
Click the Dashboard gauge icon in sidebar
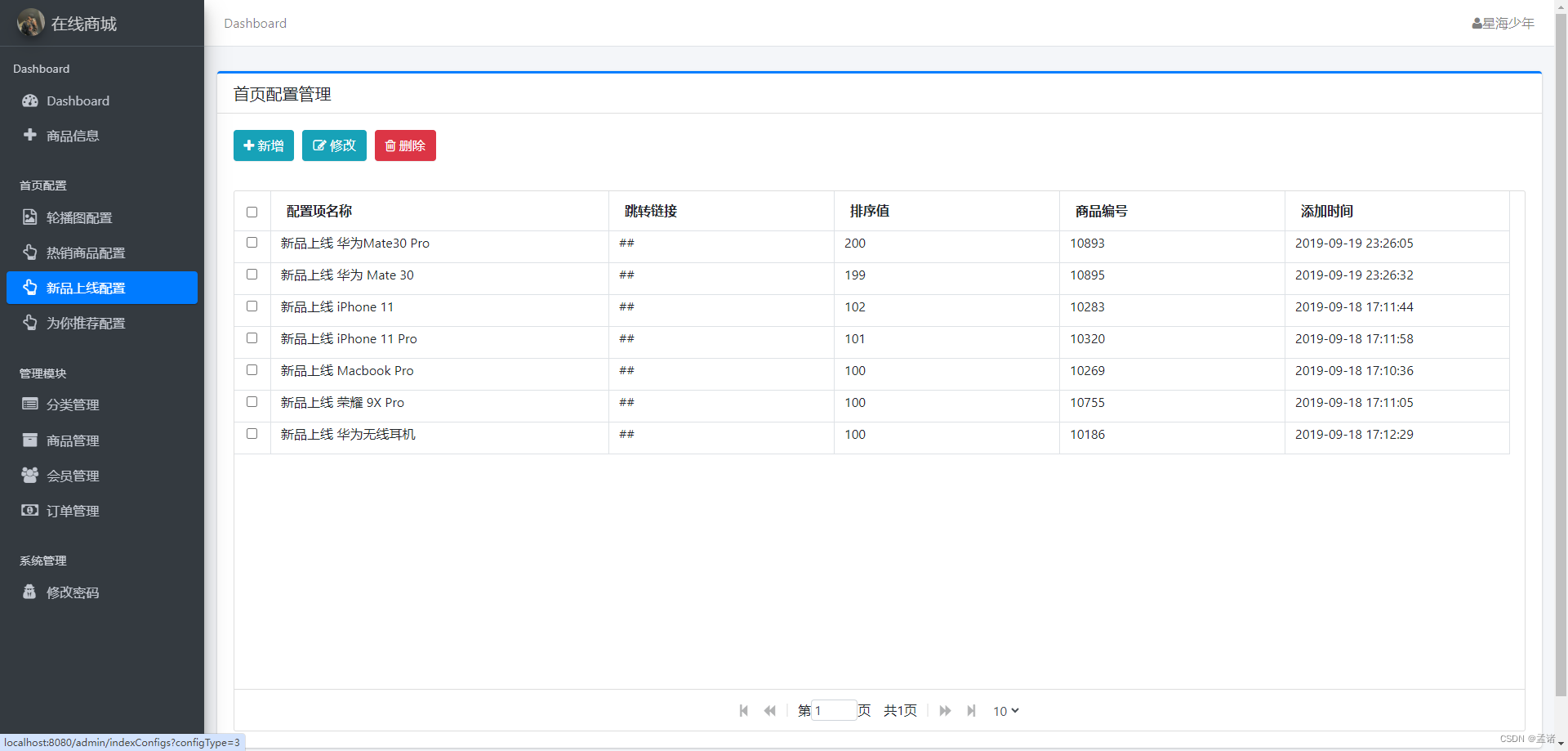[x=30, y=101]
